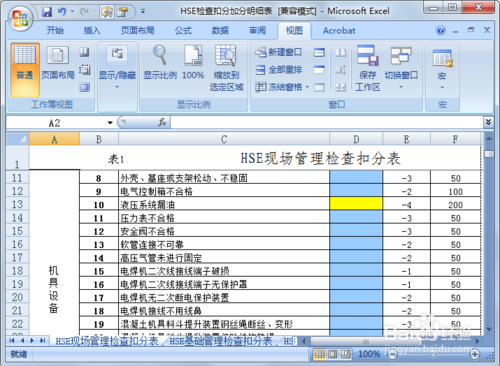Screen dimensions: 500x366
Task: Open a 新建窗口 new window
Action: tap(278, 52)
